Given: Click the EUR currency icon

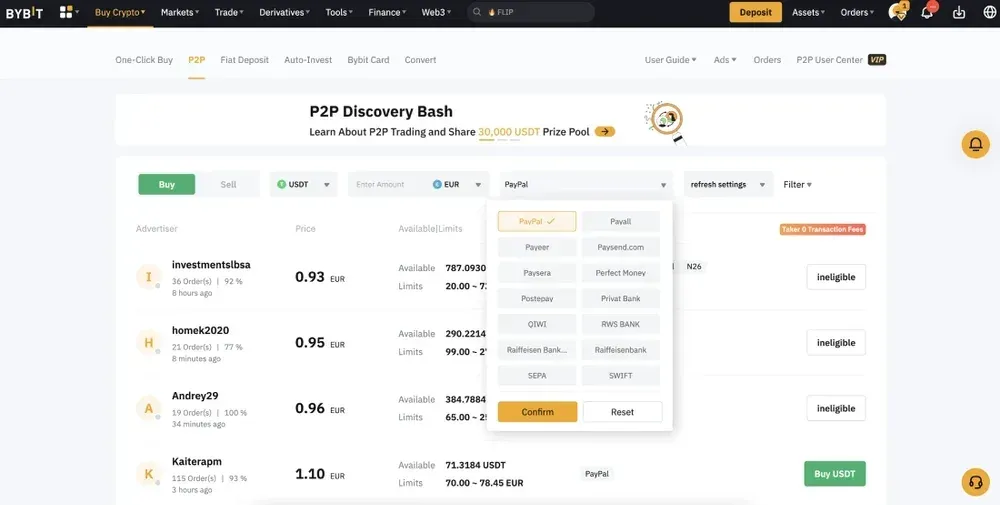Looking at the screenshot, I should pos(437,184).
